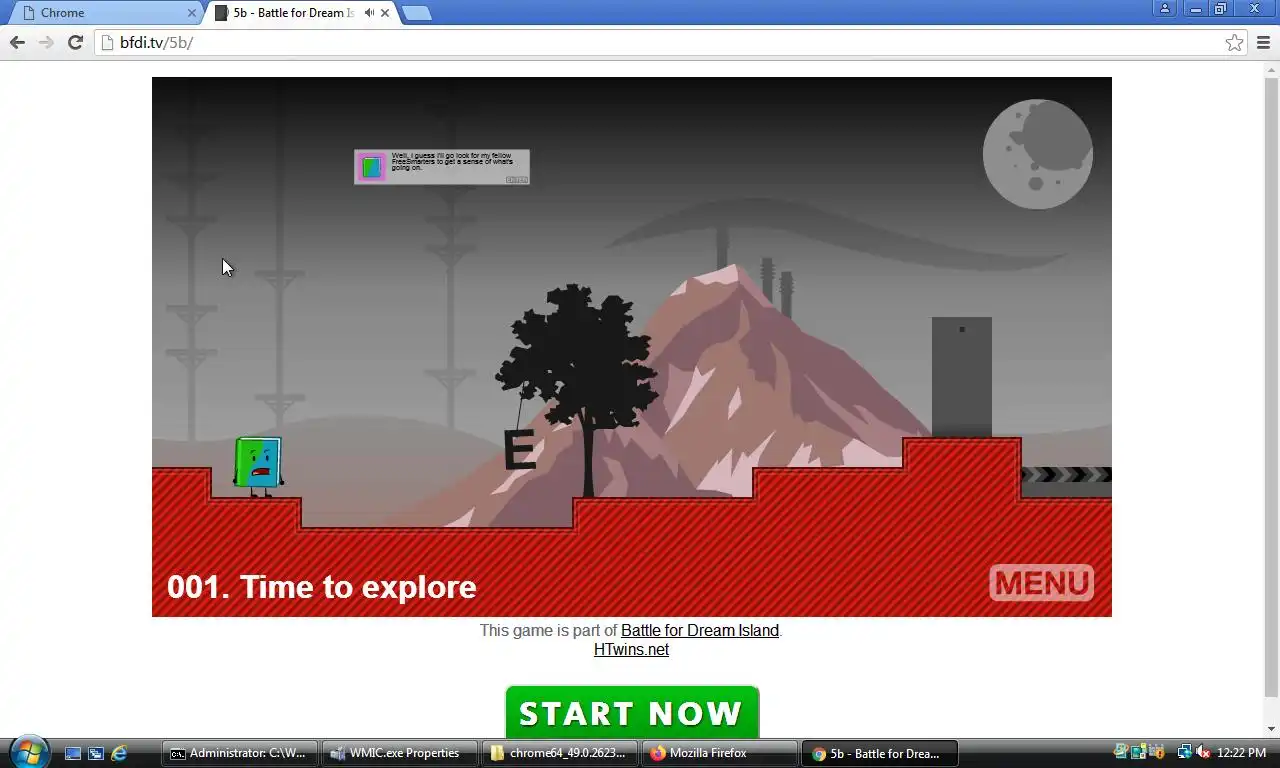The width and height of the screenshot is (1280, 768).
Task: Click the gray exit door in the level
Action: click(x=962, y=377)
